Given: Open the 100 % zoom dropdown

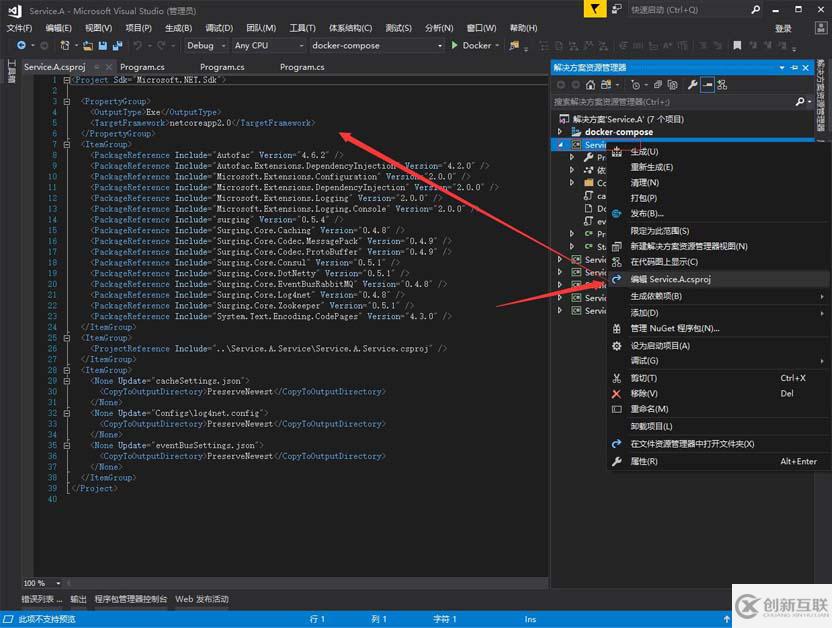Looking at the screenshot, I should (x=58, y=583).
